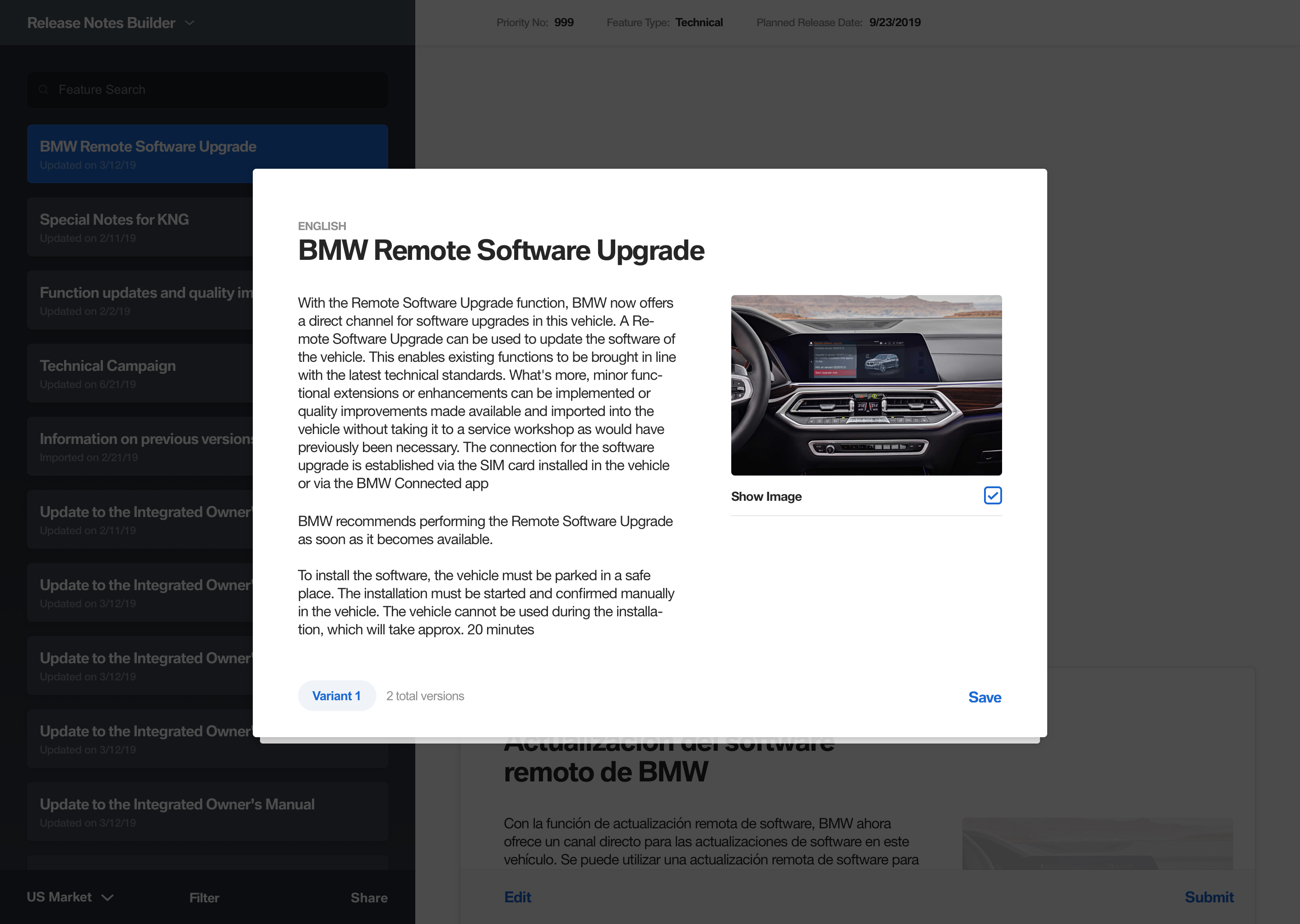Click the Technical feature type value
The height and width of the screenshot is (924, 1300).
point(699,22)
